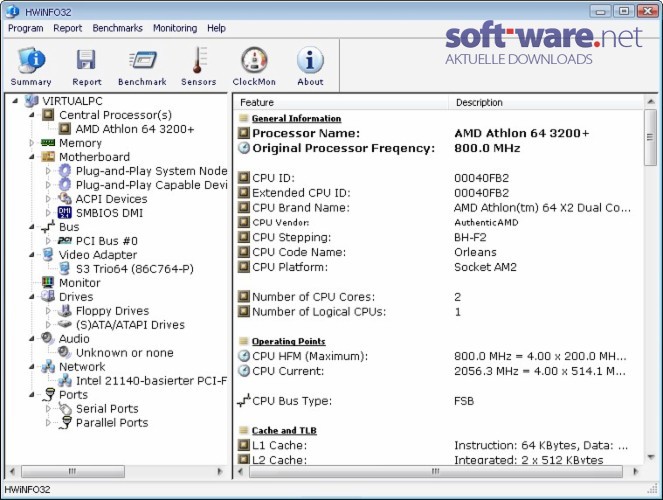Open the ClockMon gauge icon

(254, 60)
